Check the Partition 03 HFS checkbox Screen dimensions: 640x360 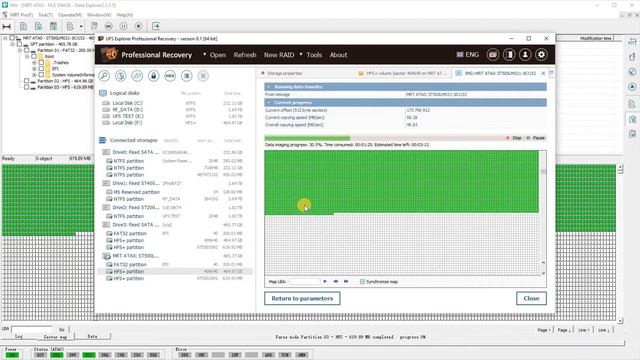coord(27,87)
